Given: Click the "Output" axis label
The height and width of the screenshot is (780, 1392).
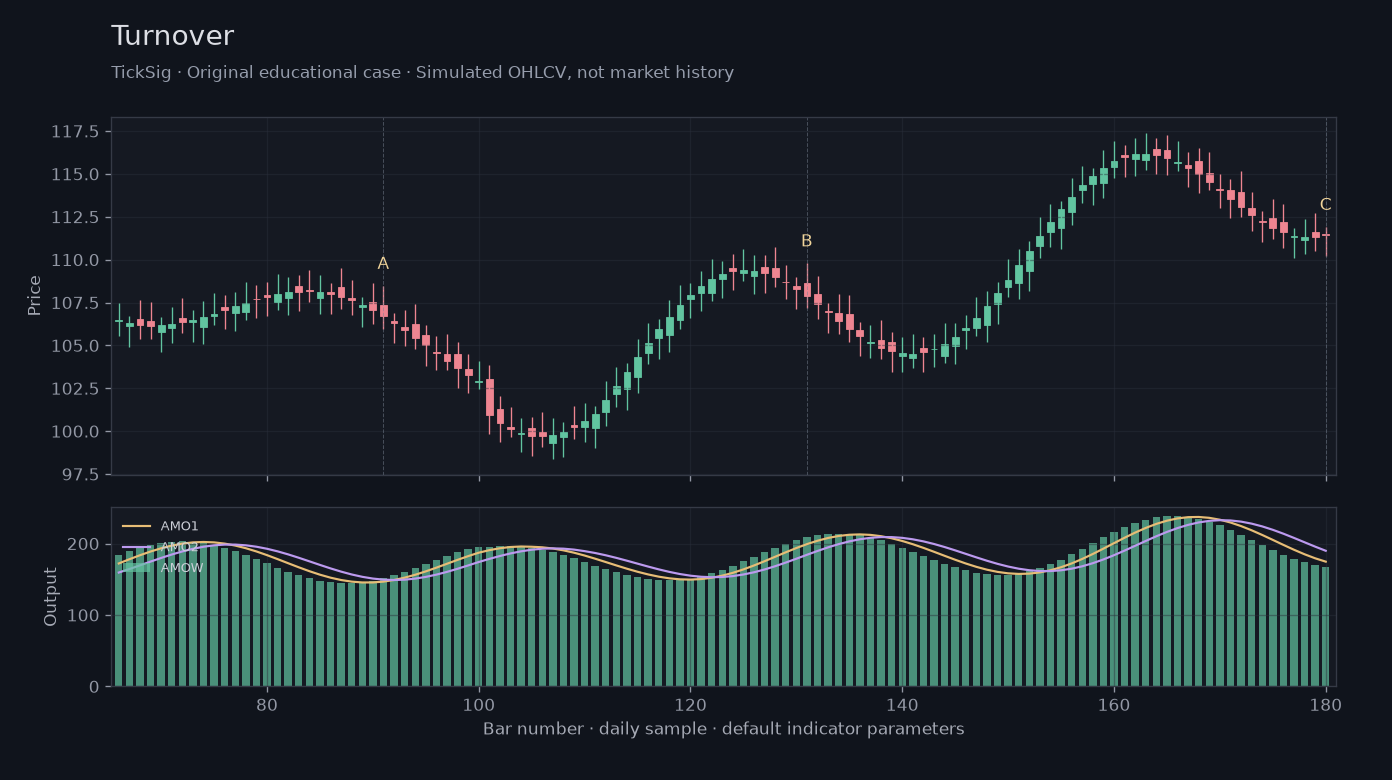Looking at the screenshot, I should tap(51, 597).
